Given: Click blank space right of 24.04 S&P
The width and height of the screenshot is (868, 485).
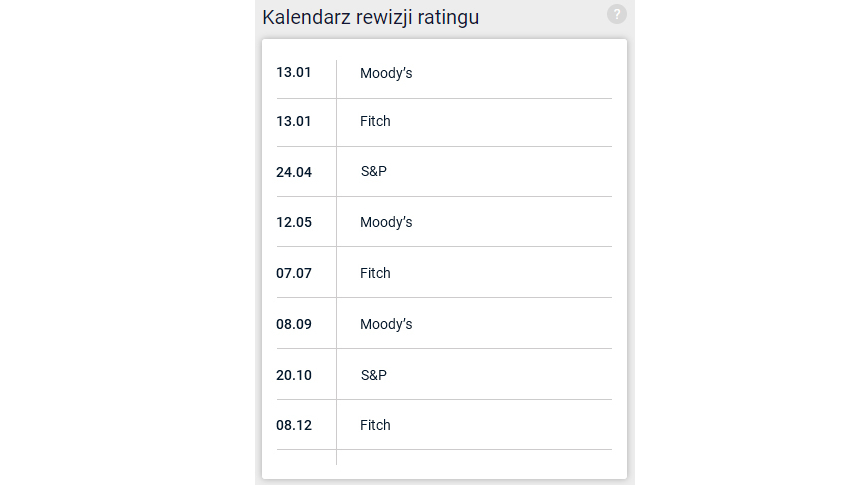Looking at the screenshot, I should (x=499, y=172).
